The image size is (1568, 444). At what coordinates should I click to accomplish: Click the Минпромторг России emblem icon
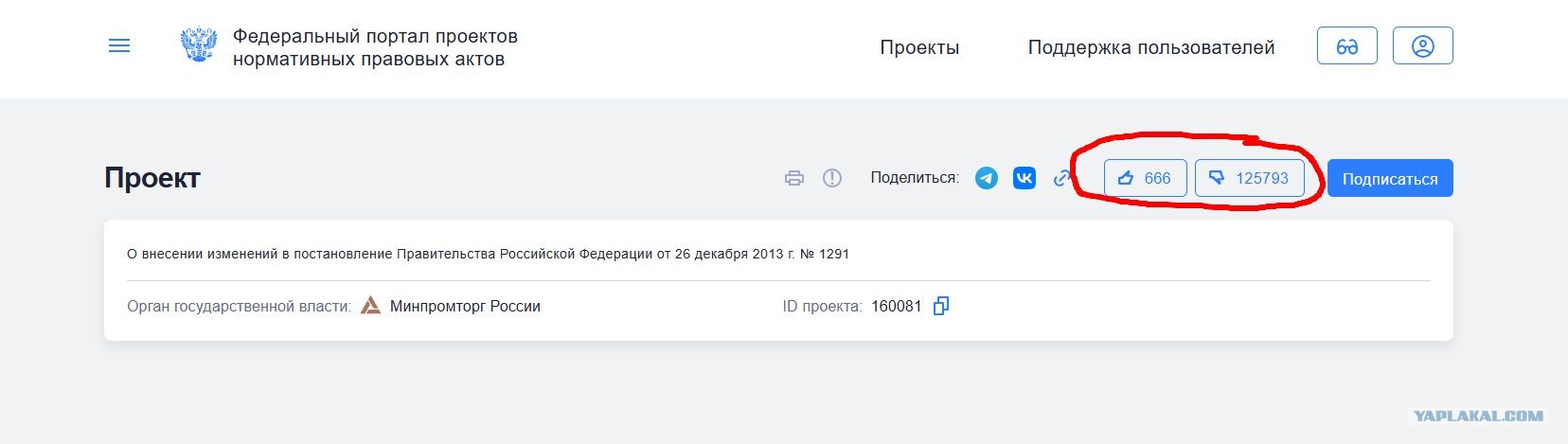[371, 306]
